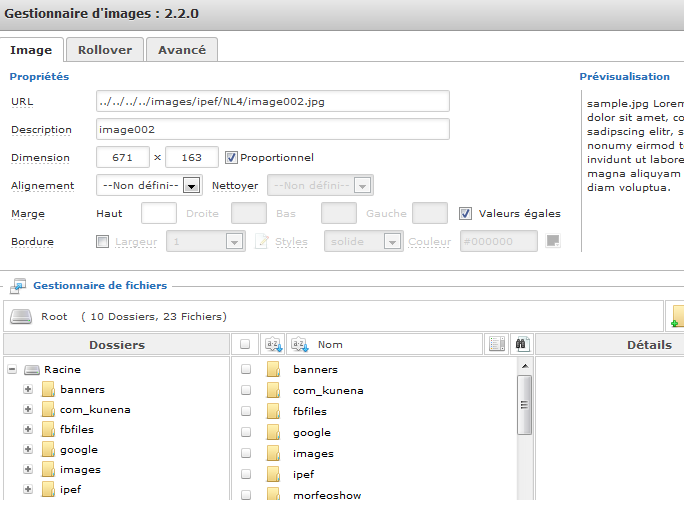This screenshot has height=518, width=691.
Task: Expand the google folder in tree
Action: coord(28,449)
